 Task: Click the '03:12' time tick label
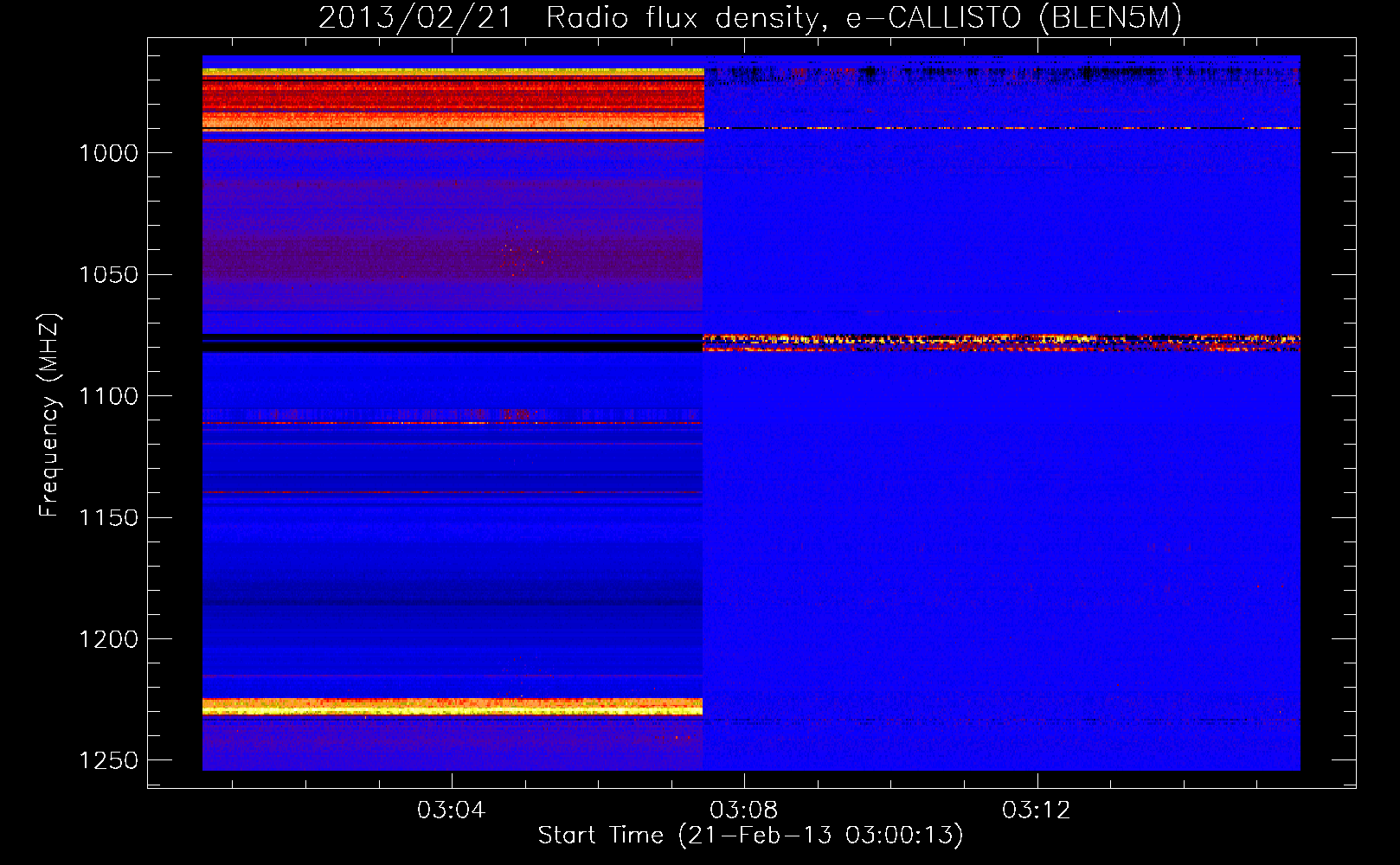click(x=1036, y=811)
